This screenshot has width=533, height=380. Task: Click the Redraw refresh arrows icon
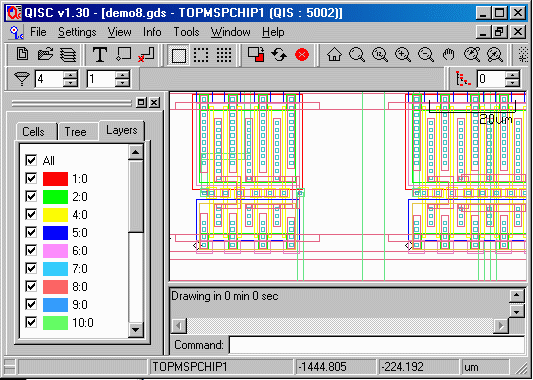[279, 55]
